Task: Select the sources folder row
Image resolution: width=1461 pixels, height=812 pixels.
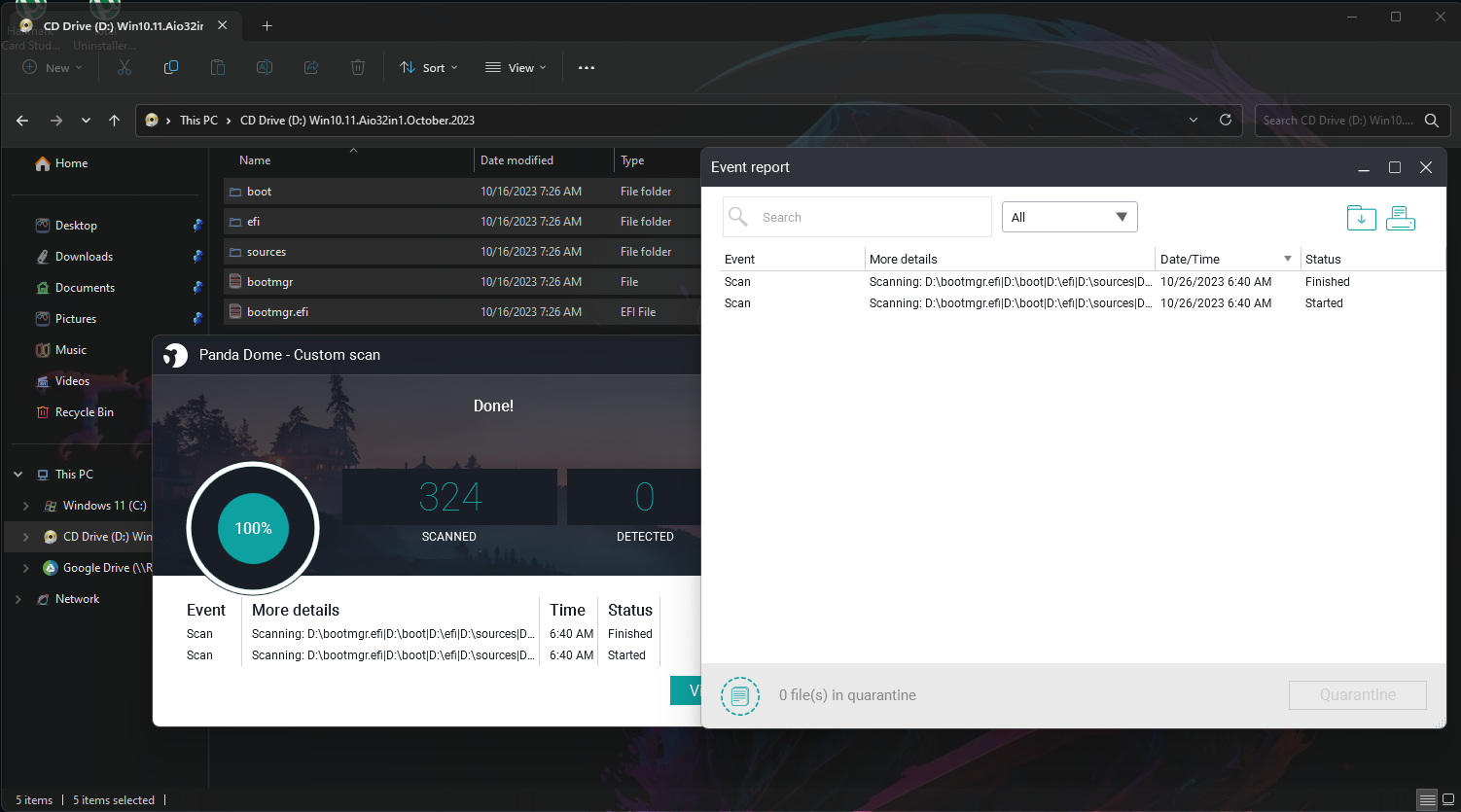Action: pos(462,252)
